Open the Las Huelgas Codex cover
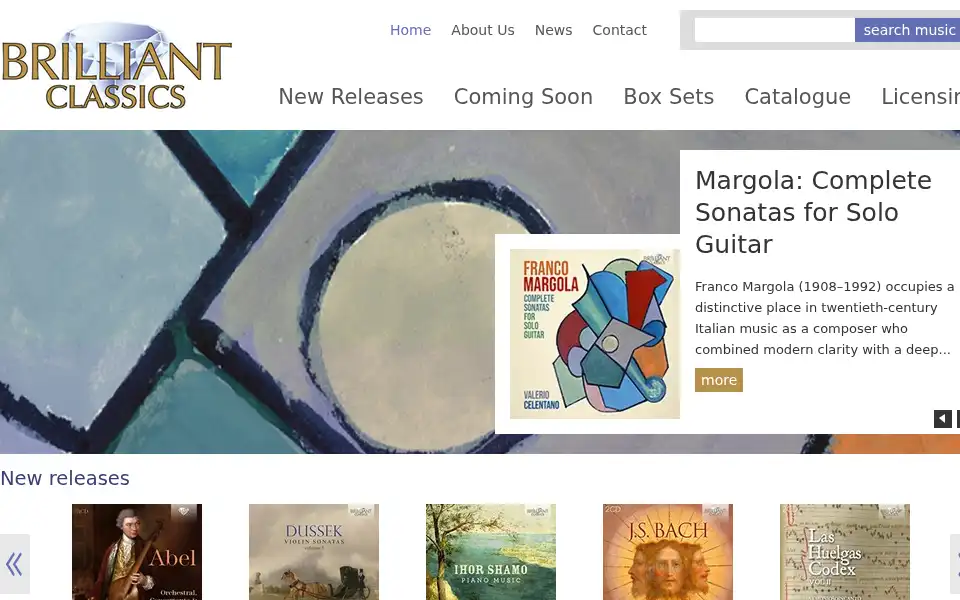Screen dimensions: 960x600 pos(844,552)
